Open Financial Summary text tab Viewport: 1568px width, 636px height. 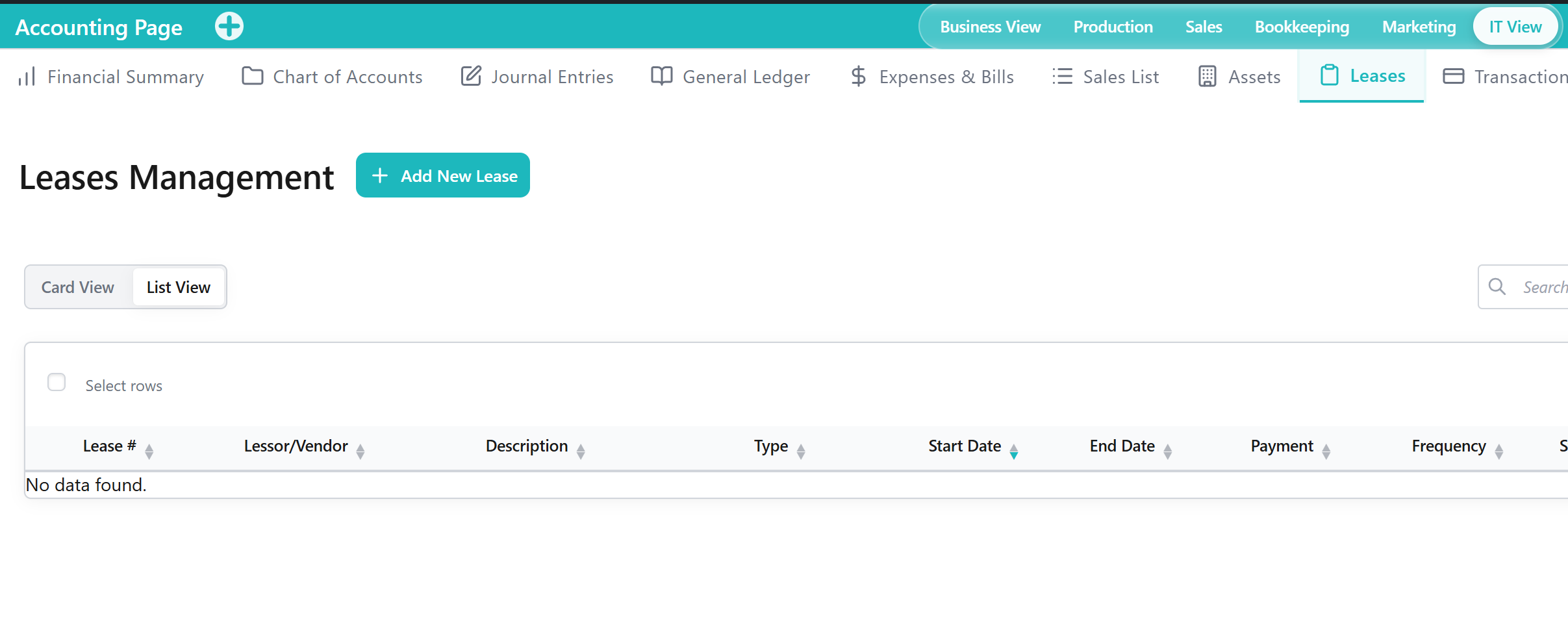[x=125, y=77]
